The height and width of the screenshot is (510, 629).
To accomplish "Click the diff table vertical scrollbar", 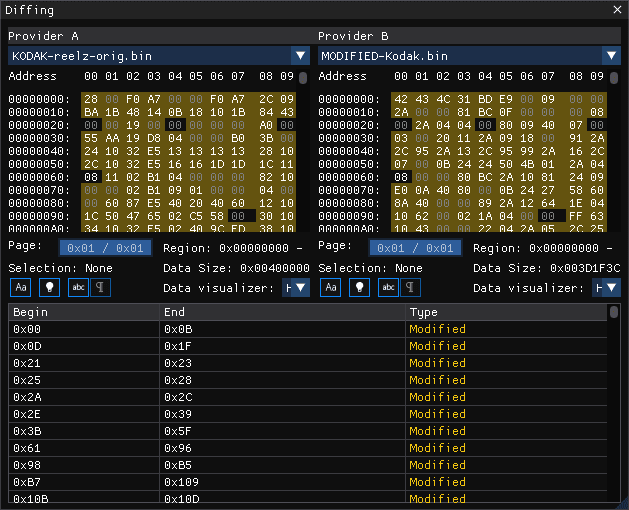I will (614, 403).
